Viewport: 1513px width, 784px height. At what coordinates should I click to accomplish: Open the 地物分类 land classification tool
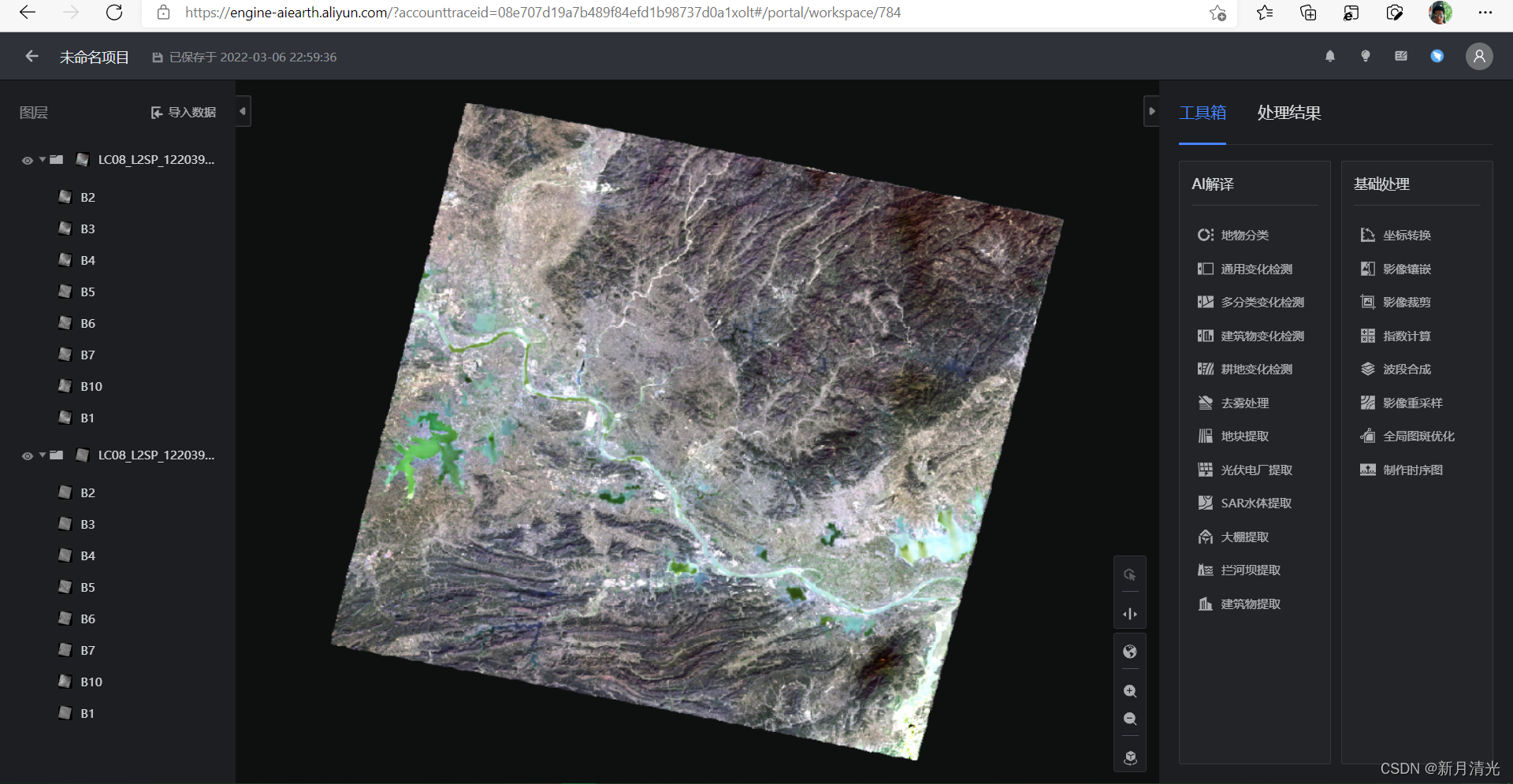[x=1233, y=235]
